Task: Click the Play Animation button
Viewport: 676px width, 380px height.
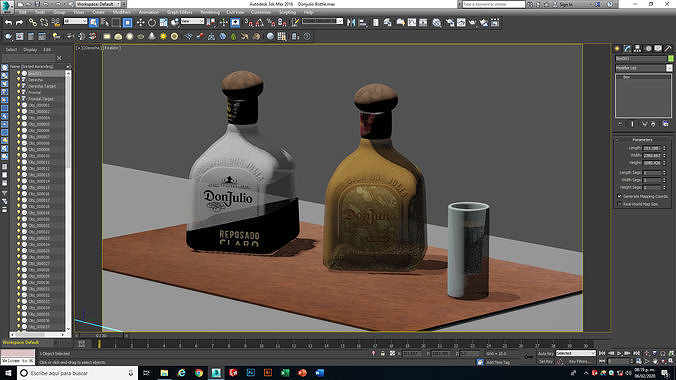Action: click(x=619, y=354)
